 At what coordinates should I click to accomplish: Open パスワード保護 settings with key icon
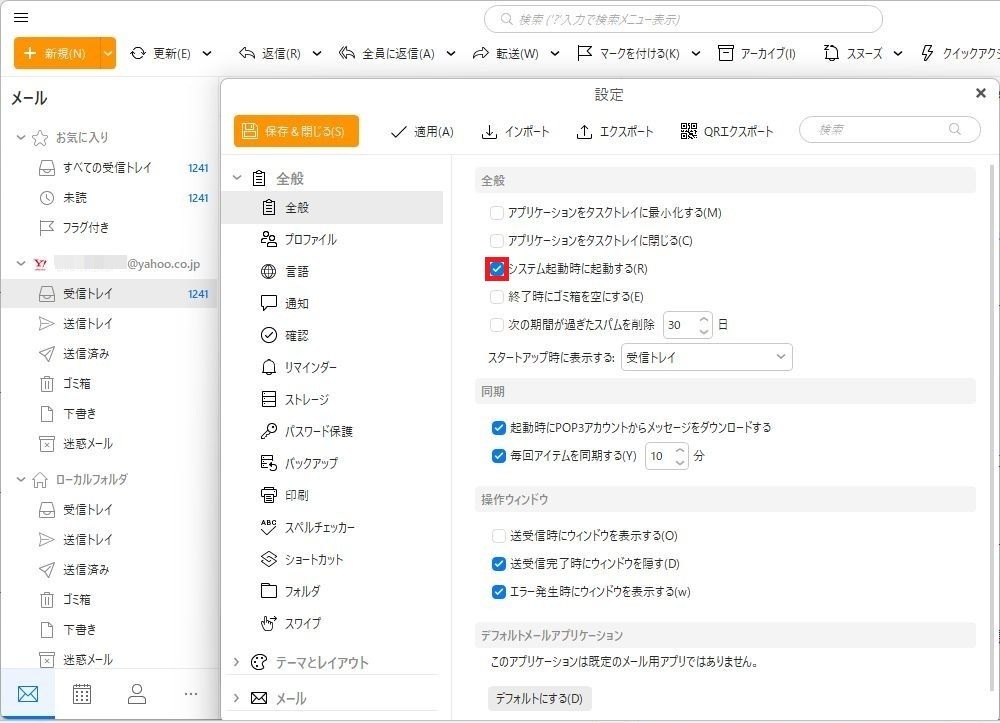coord(268,432)
